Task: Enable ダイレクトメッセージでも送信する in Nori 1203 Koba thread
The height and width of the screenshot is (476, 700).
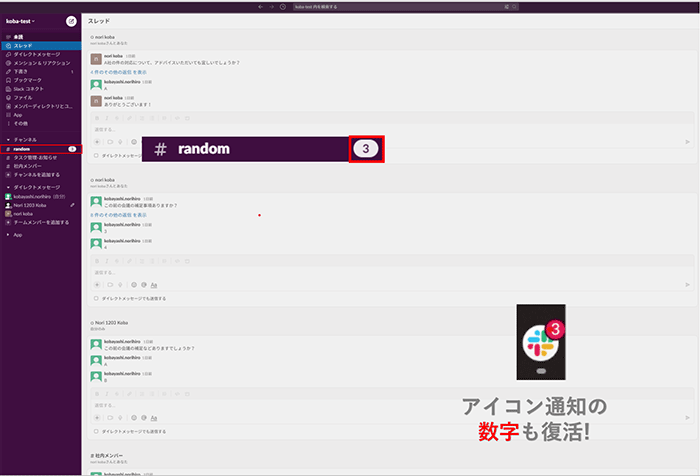Action: (x=96, y=431)
